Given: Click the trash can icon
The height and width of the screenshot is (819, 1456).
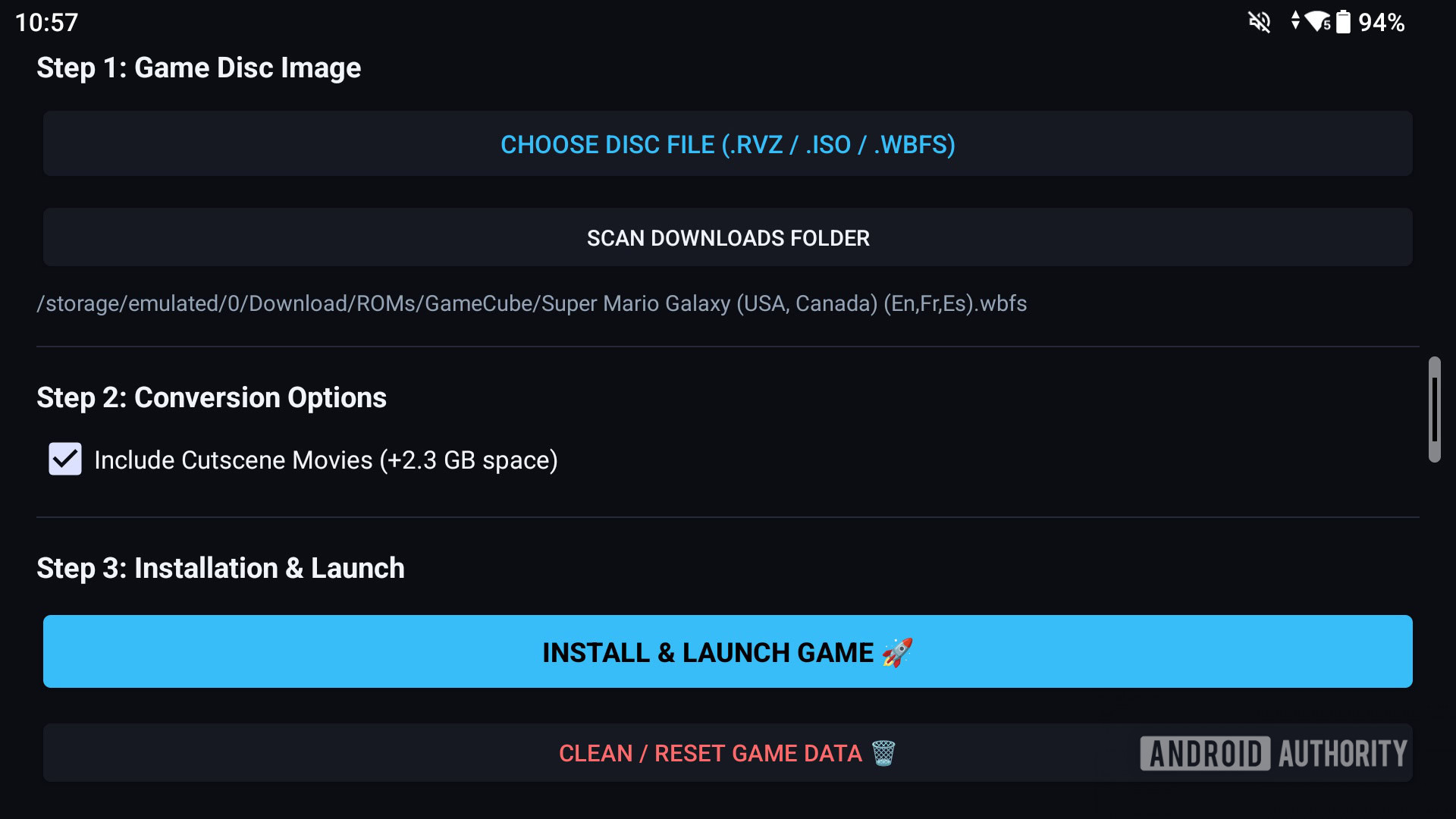Looking at the screenshot, I should coord(883,753).
